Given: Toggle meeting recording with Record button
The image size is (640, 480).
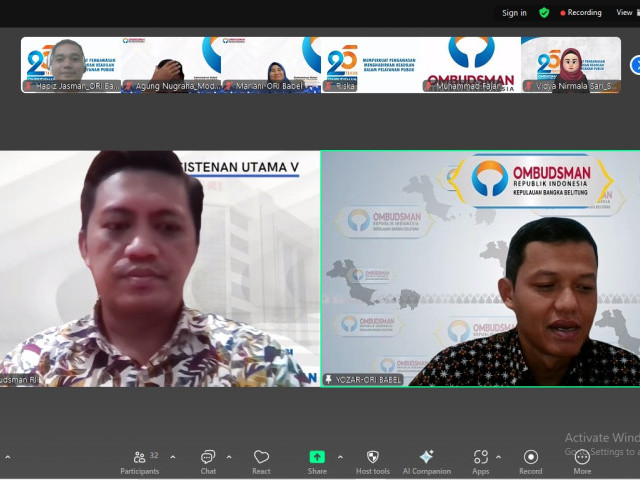Looking at the screenshot, I should [x=530, y=460].
